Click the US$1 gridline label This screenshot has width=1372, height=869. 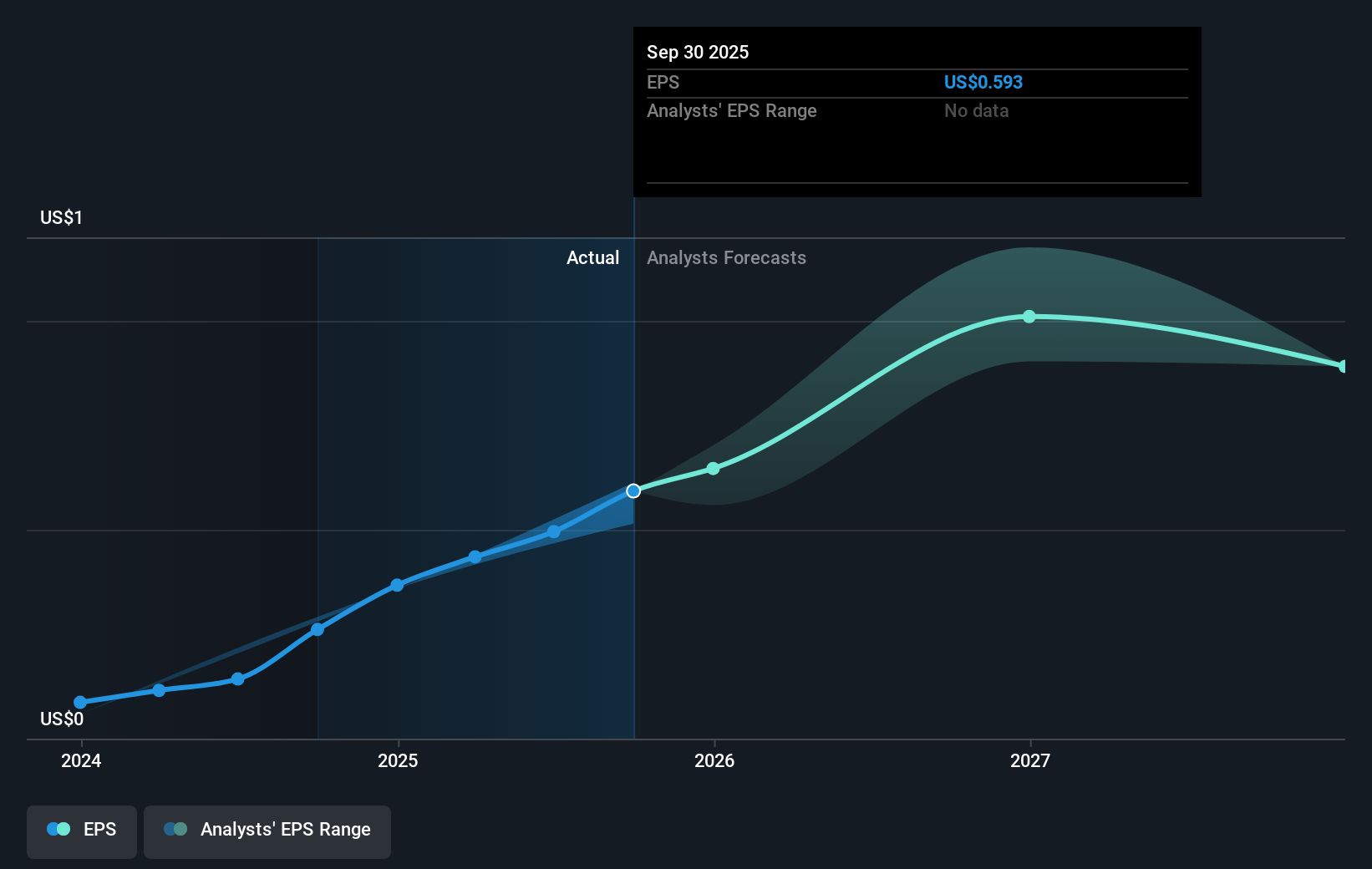(x=59, y=216)
